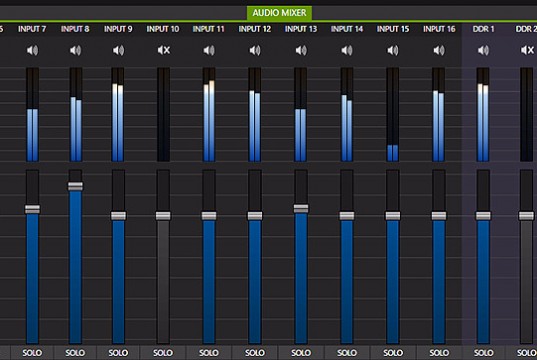This screenshot has height=360, width=537.
Task: Click the DDR 1 VU level meter
Action: [x=483, y=114]
